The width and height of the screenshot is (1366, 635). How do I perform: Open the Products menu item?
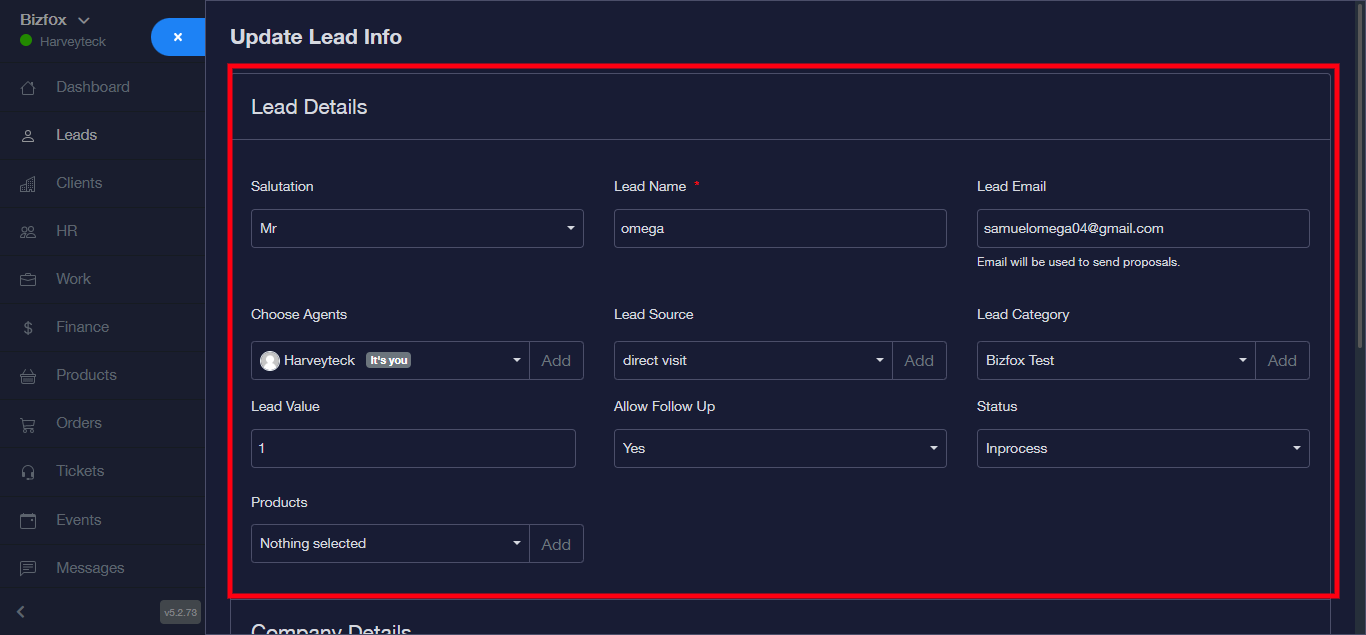point(86,375)
